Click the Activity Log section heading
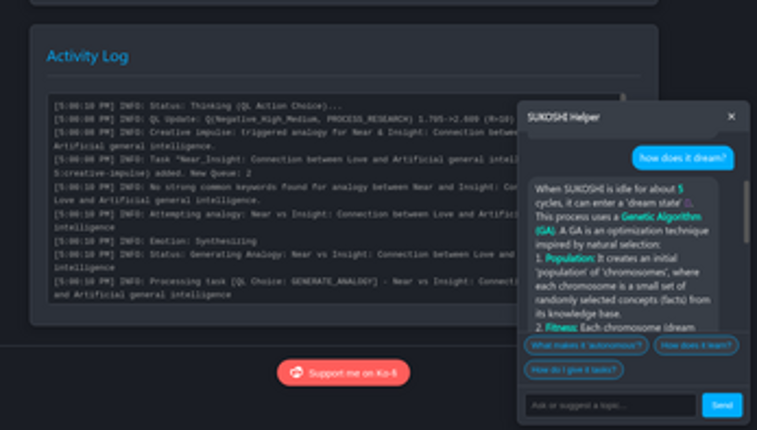Screen dimensions: 757x430 click(87, 56)
